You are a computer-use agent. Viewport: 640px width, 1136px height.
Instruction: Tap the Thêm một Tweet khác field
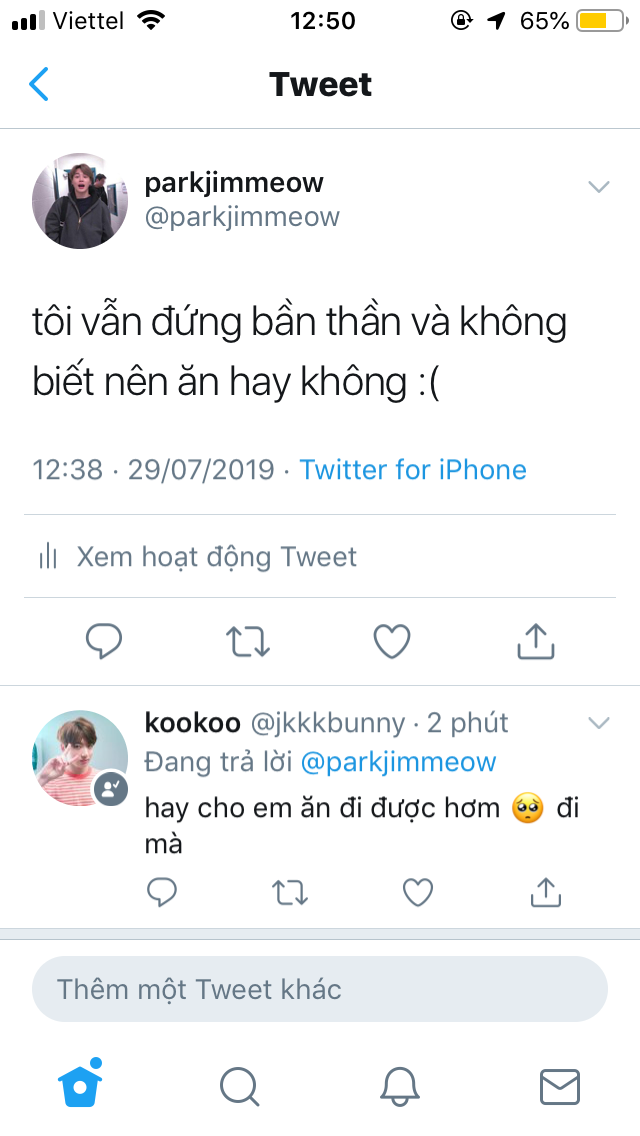pyautogui.click(x=320, y=989)
